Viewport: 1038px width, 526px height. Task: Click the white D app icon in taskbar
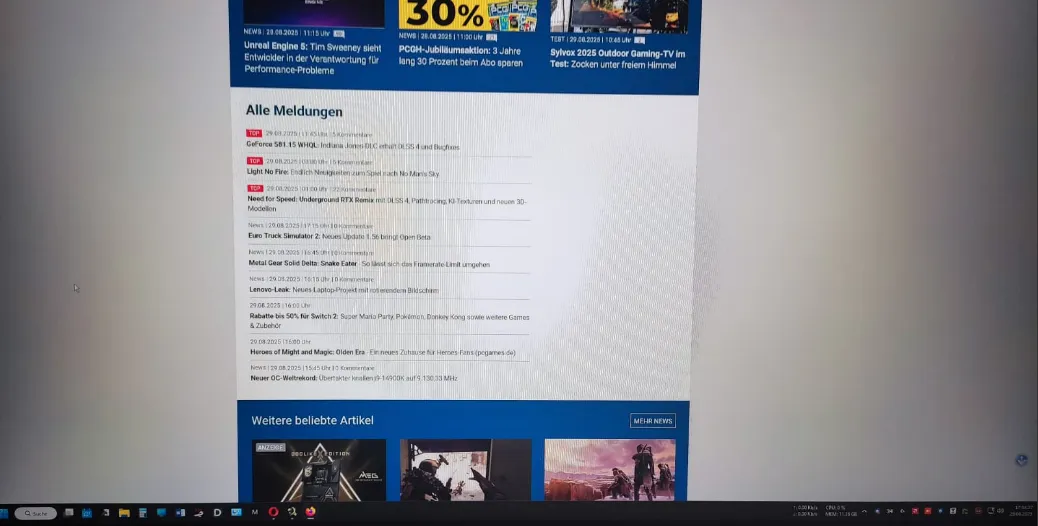217,513
